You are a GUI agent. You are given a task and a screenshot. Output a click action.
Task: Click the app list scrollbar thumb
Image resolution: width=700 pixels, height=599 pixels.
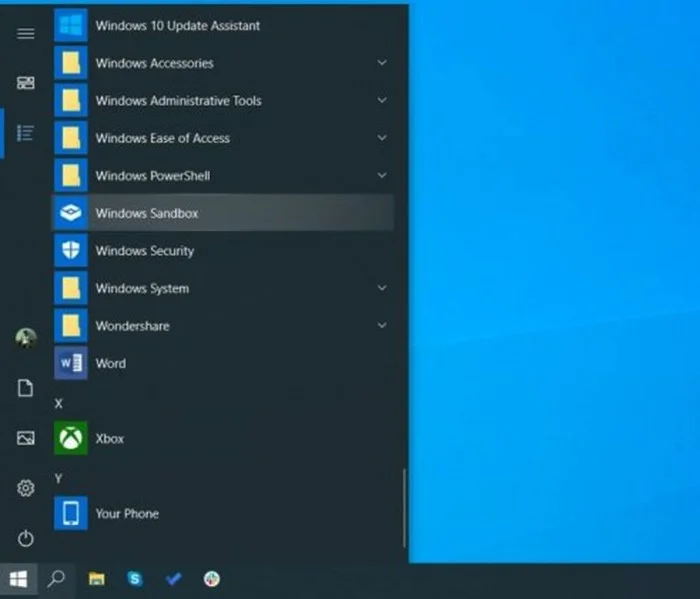click(404, 508)
